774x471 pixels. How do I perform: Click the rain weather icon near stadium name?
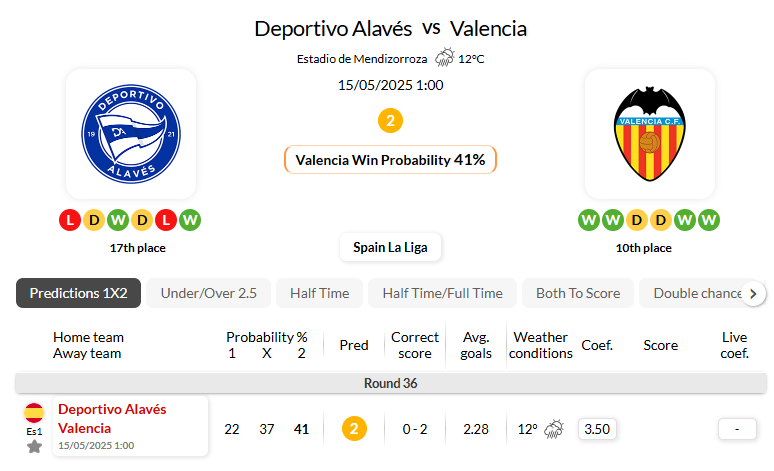(445, 58)
